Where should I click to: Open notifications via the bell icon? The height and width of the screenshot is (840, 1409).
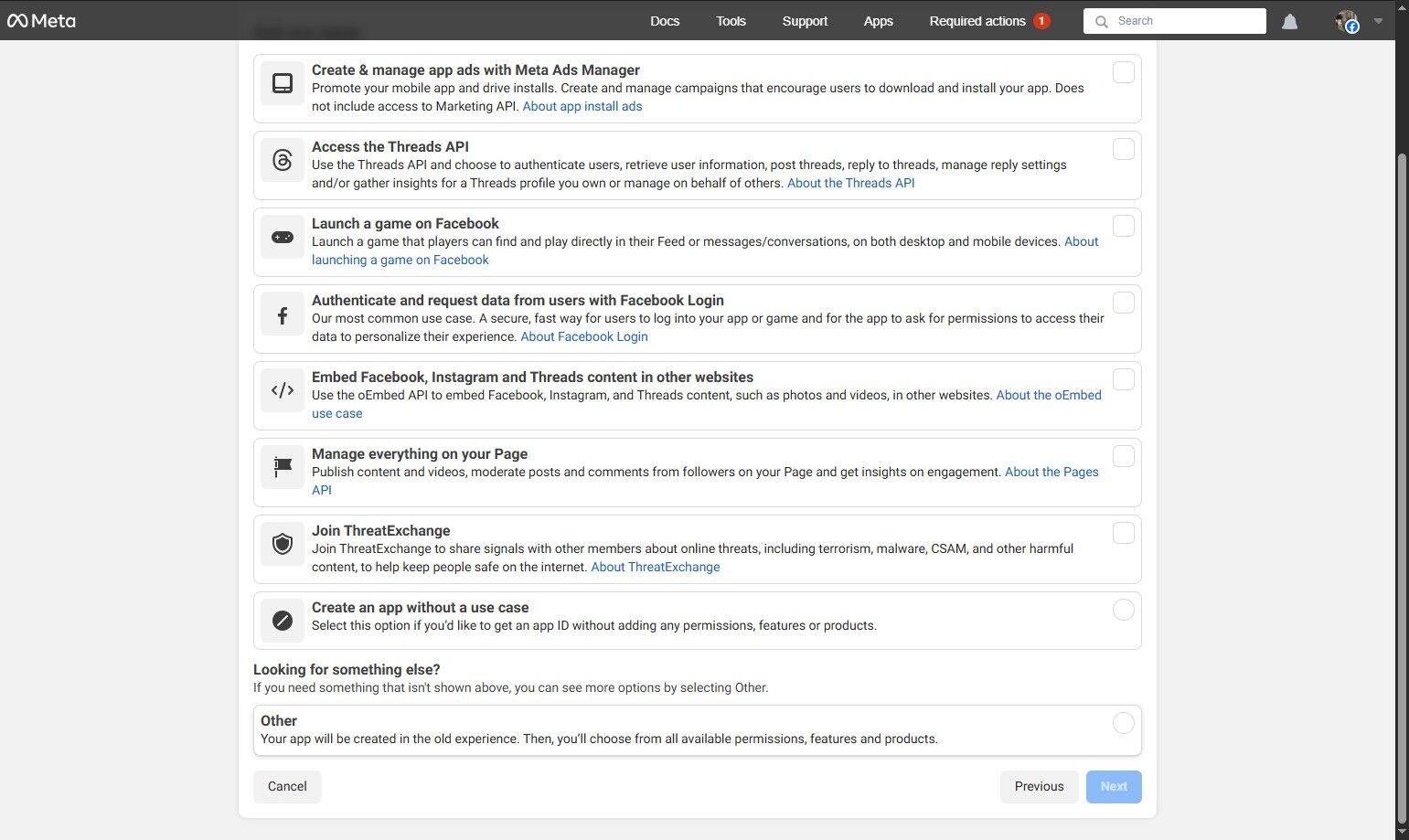1289,20
